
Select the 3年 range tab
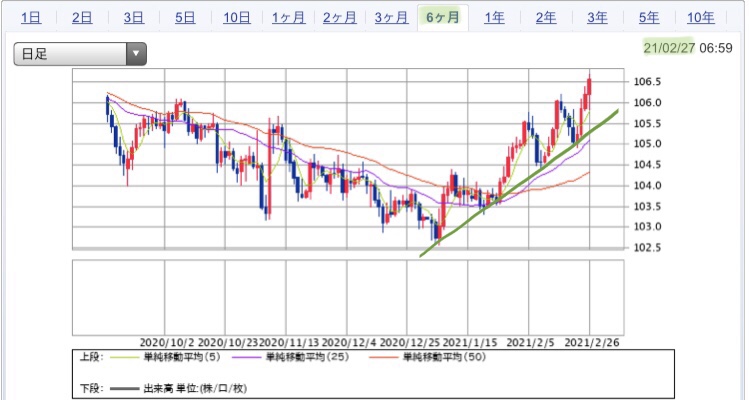pos(597,18)
